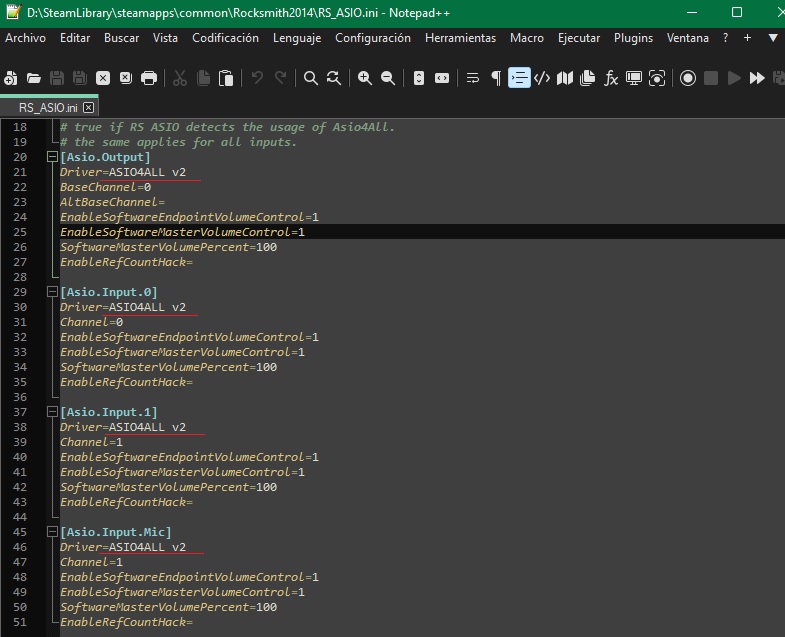Collapse the [Asio.Input.1] section fold
The height and width of the screenshot is (637, 785).
tap(52, 412)
